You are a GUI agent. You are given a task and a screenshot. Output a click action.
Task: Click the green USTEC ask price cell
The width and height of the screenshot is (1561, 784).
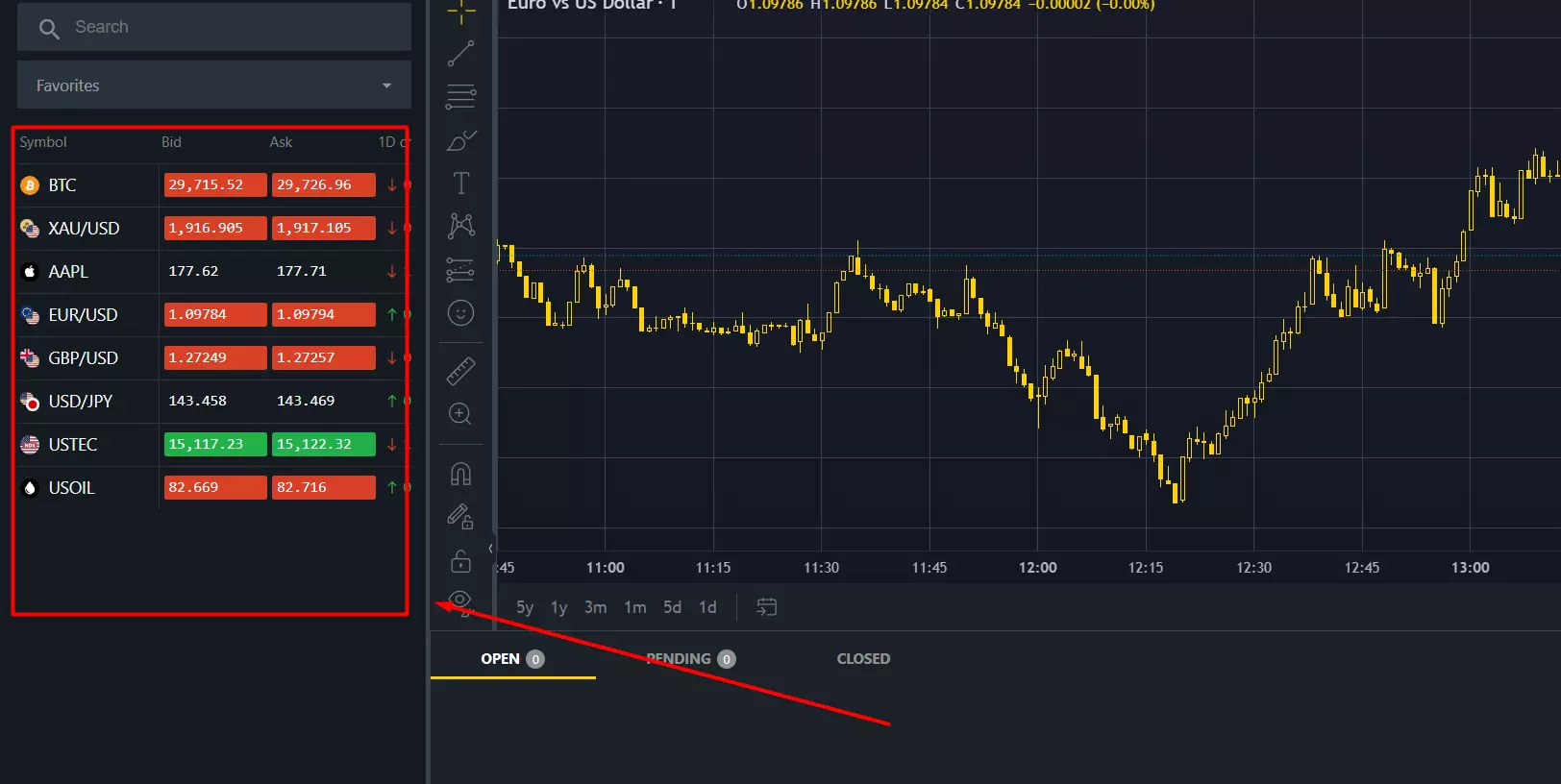click(x=323, y=444)
